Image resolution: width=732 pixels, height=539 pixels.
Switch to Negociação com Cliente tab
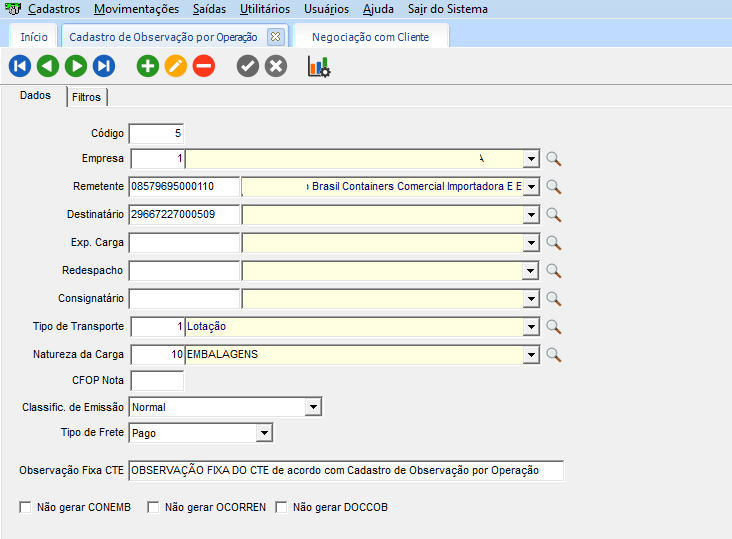(370, 37)
